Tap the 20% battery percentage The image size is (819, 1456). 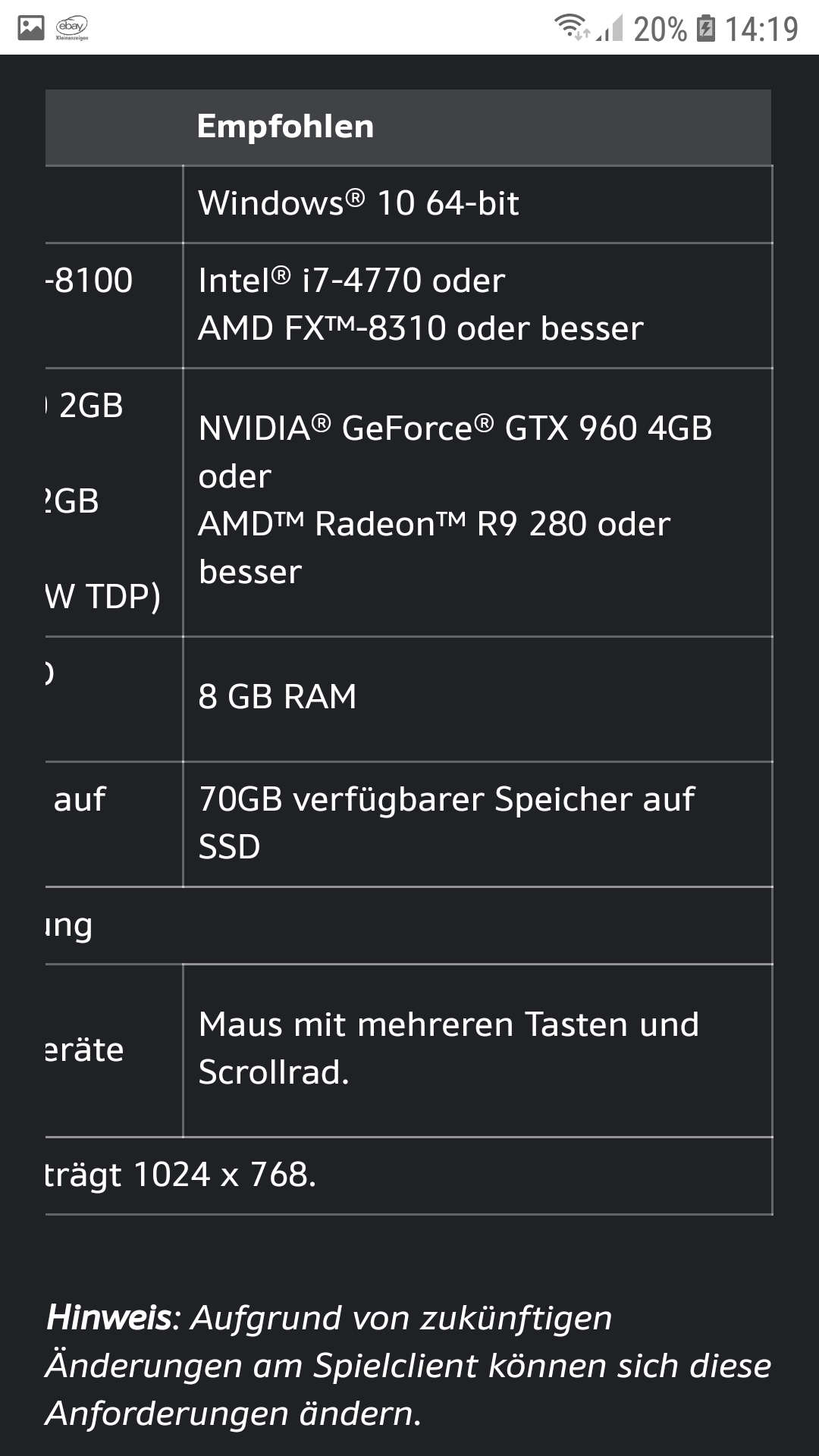tap(660, 30)
